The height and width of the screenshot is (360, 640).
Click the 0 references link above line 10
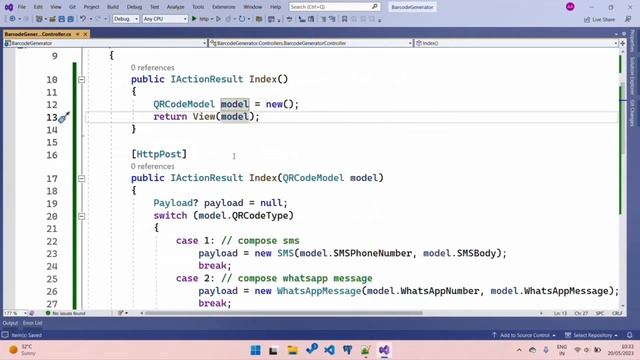click(x=152, y=68)
